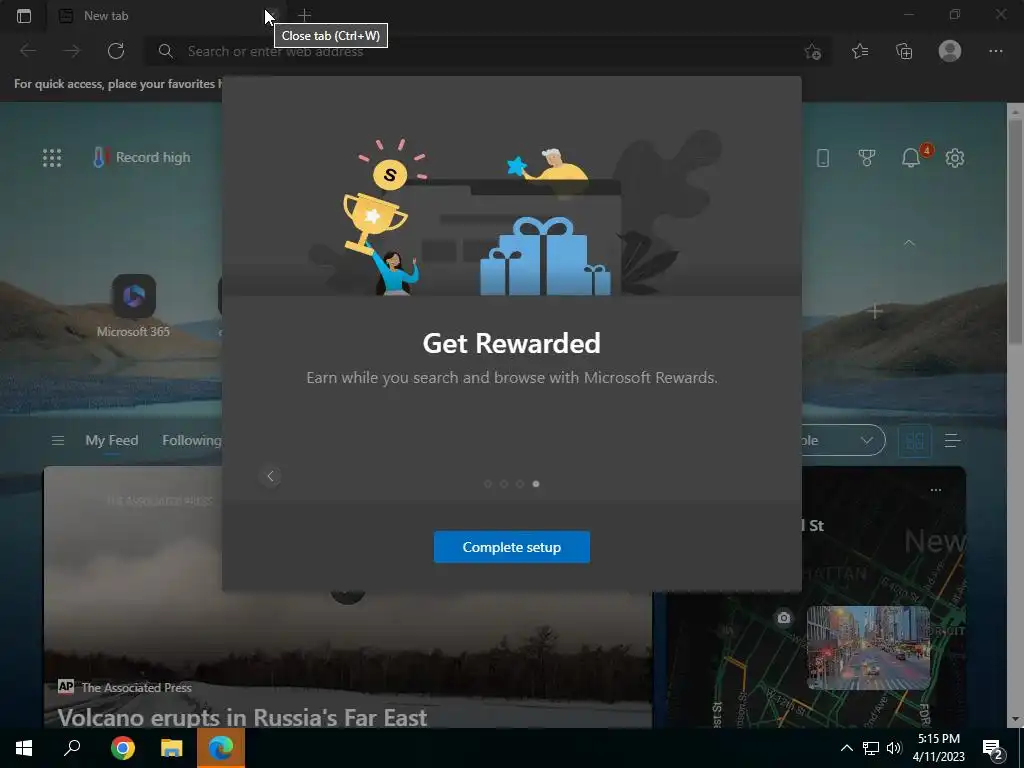
Task: Open Windows taskbar search
Action: click(72, 748)
